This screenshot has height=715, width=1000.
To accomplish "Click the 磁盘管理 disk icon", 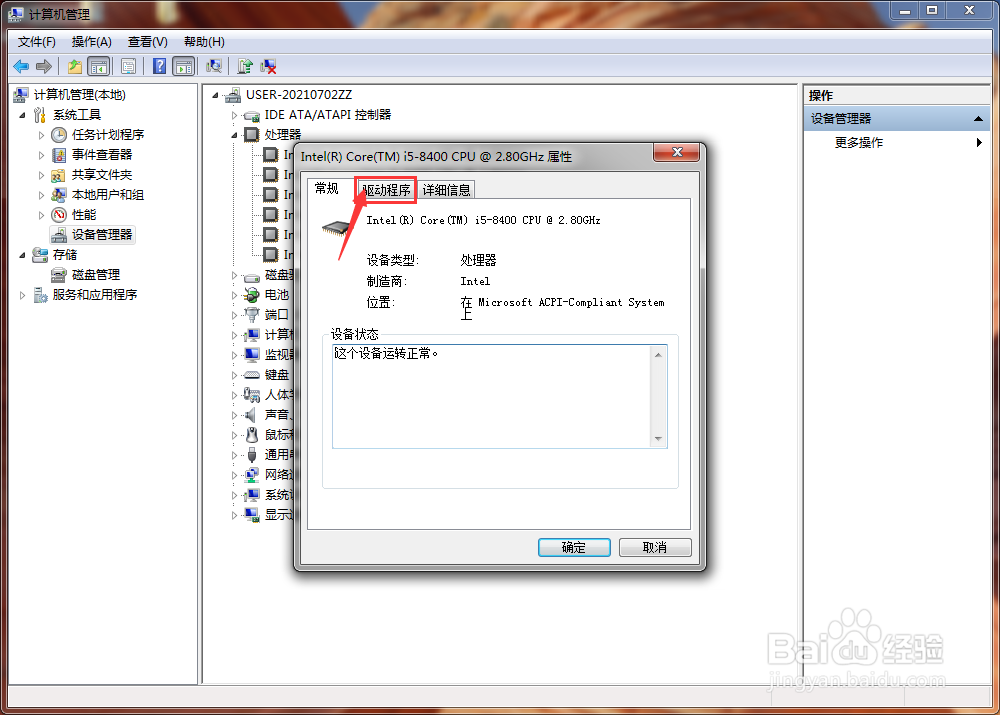I will (59, 275).
